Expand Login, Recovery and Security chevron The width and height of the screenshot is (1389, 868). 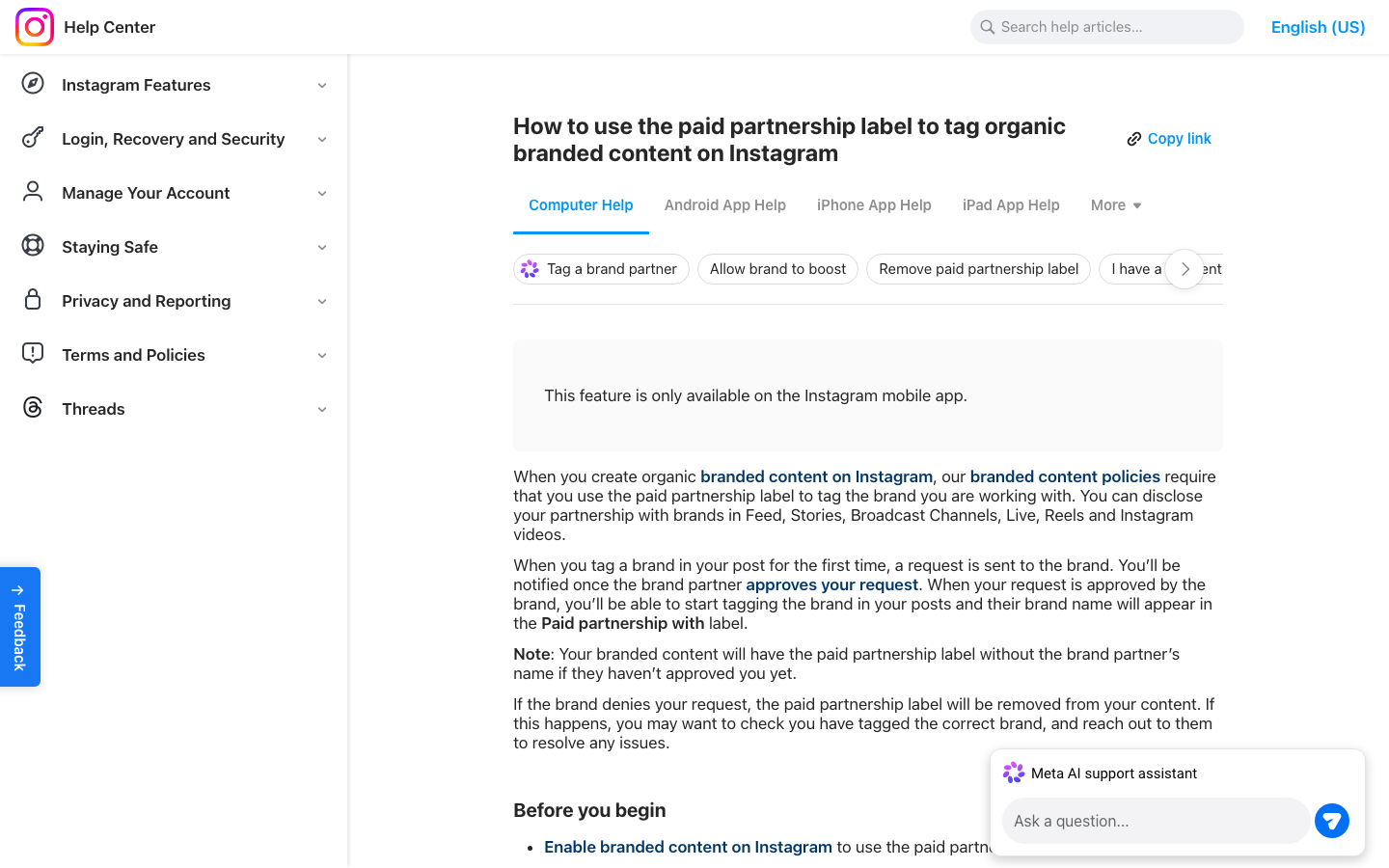tap(322, 139)
